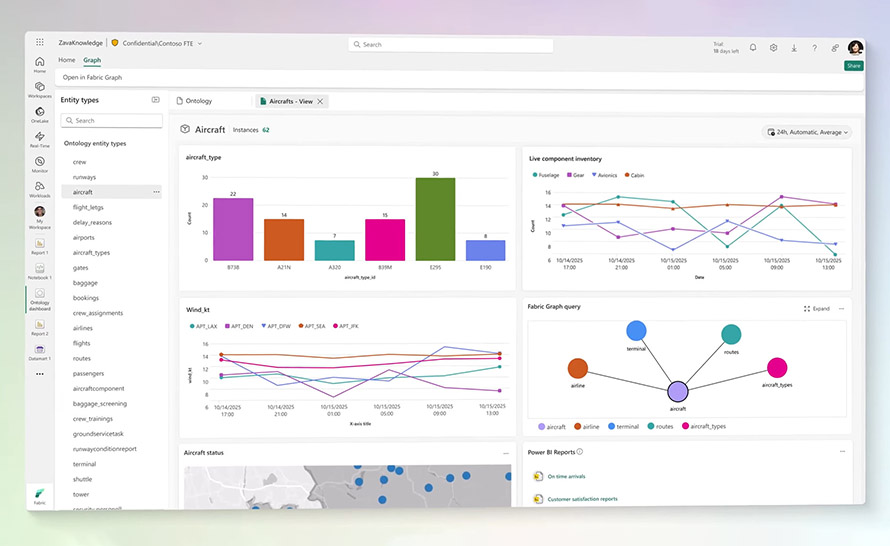This screenshot has width=890, height=546.
Task: Open help question mark icon
Action: (x=815, y=48)
